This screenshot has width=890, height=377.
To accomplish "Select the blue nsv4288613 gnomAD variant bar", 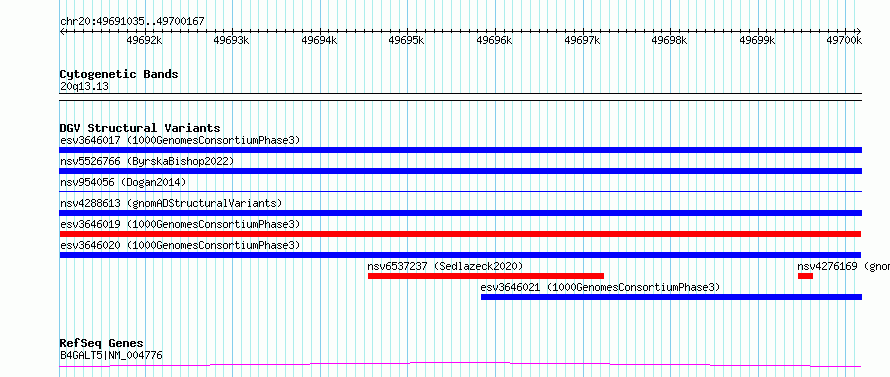I will 460,213.
